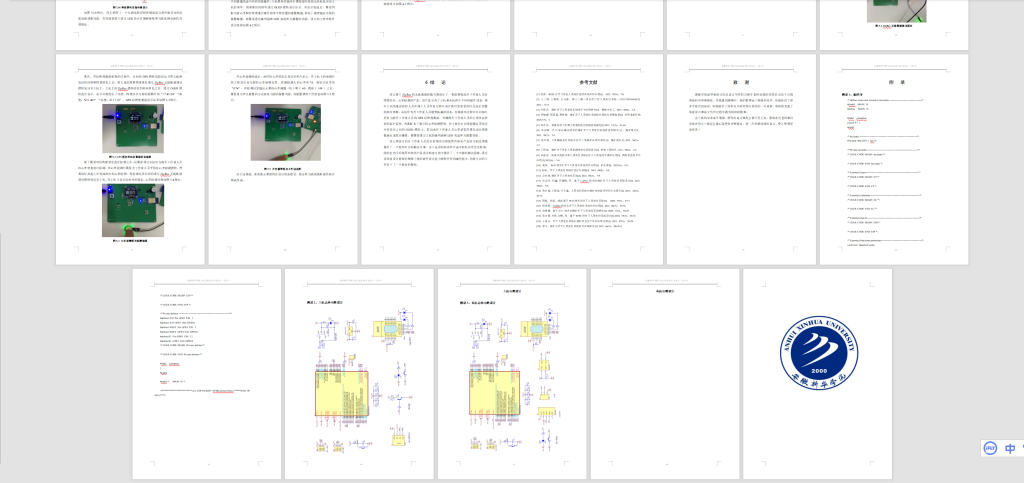Open the final page with university emblem
Image resolution: width=1024 pixels, height=483 pixels.
pos(817,373)
